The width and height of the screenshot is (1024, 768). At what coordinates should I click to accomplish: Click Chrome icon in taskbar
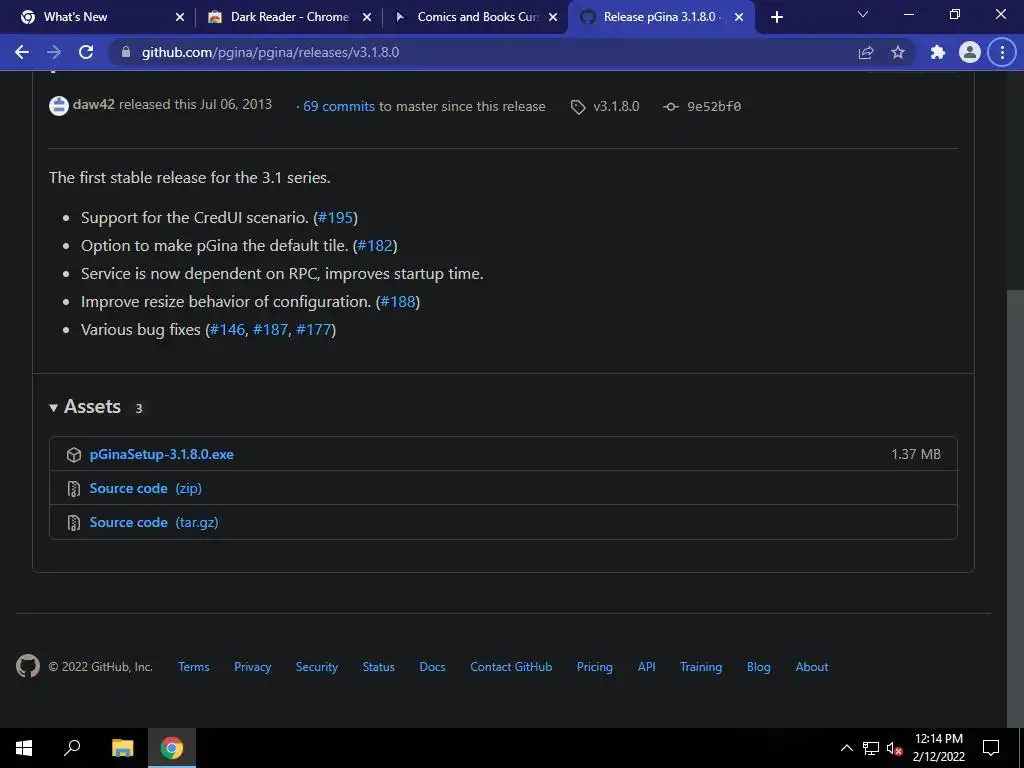point(172,748)
